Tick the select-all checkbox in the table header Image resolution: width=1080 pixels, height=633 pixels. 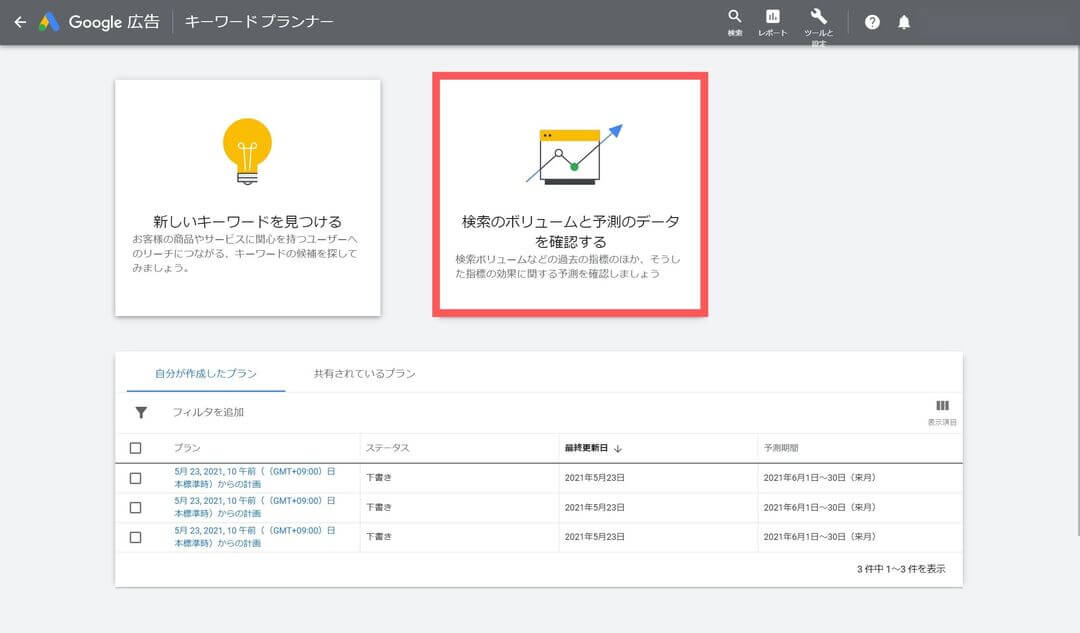pyautogui.click(x=136, y=448)
